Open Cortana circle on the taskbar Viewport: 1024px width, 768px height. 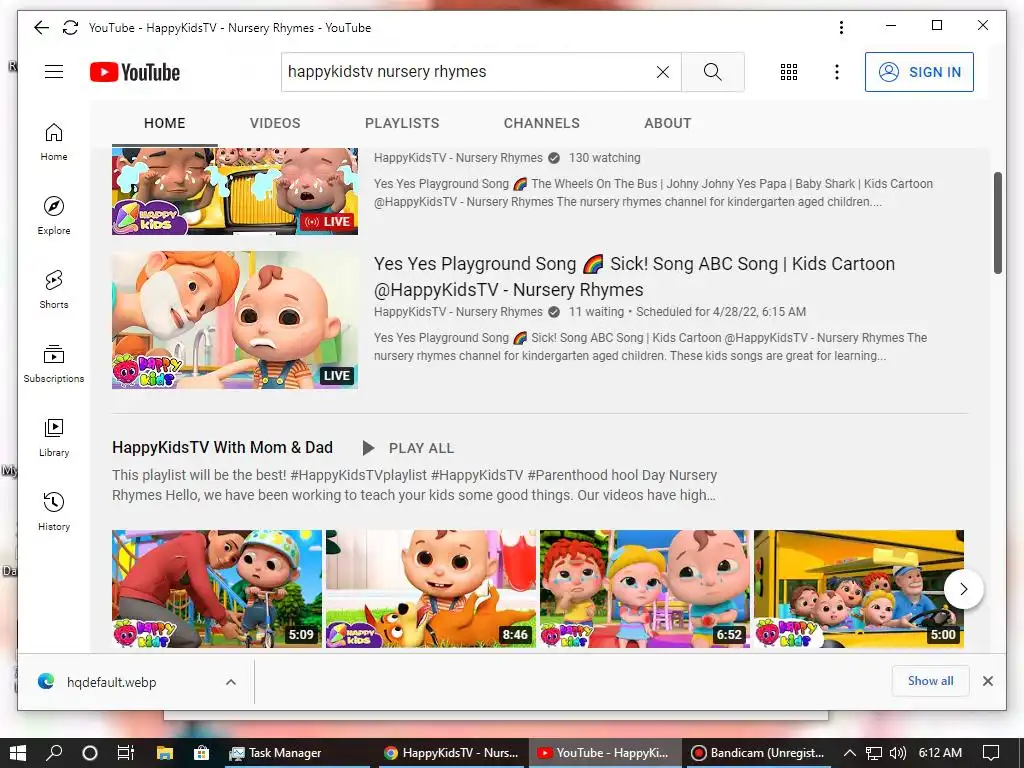90,753
